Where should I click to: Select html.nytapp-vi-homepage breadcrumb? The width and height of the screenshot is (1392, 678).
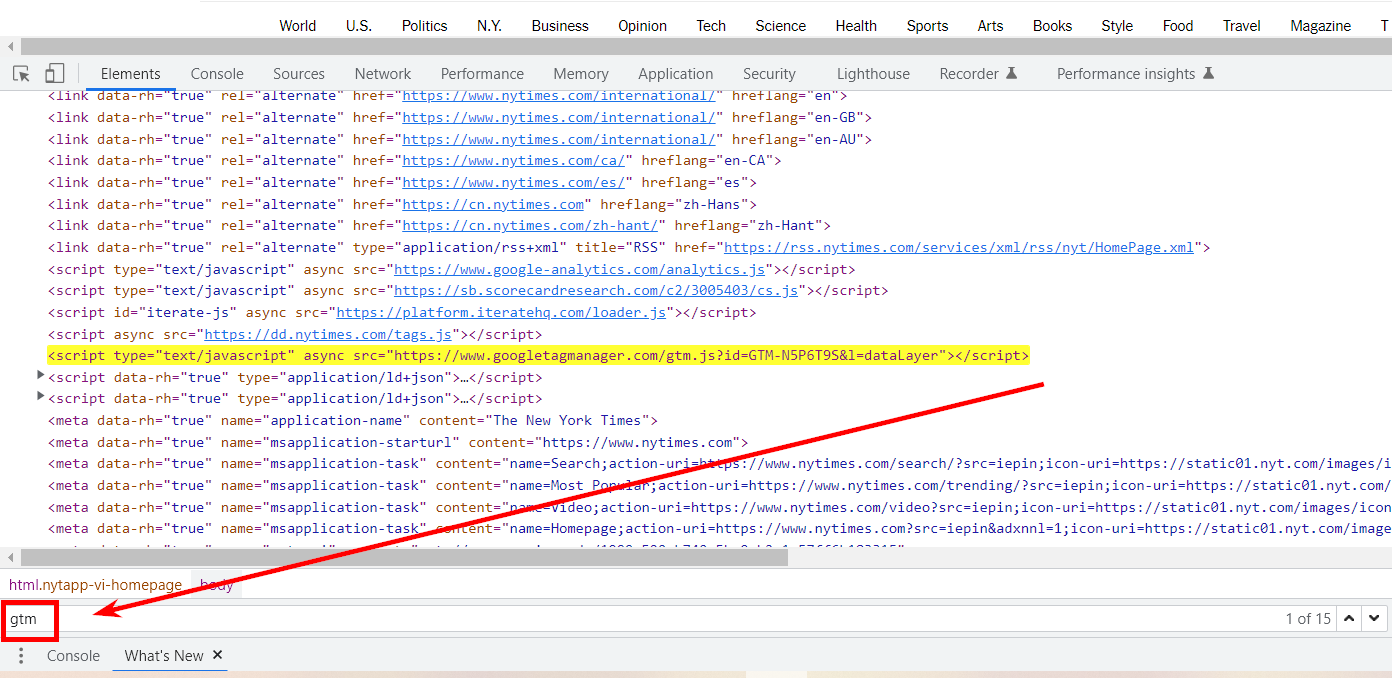coord(96,585)
